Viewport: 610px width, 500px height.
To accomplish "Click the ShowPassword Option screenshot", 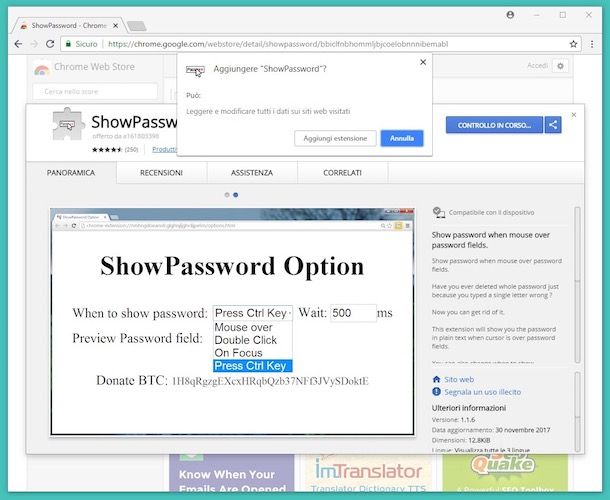I will tap(232, 321).
